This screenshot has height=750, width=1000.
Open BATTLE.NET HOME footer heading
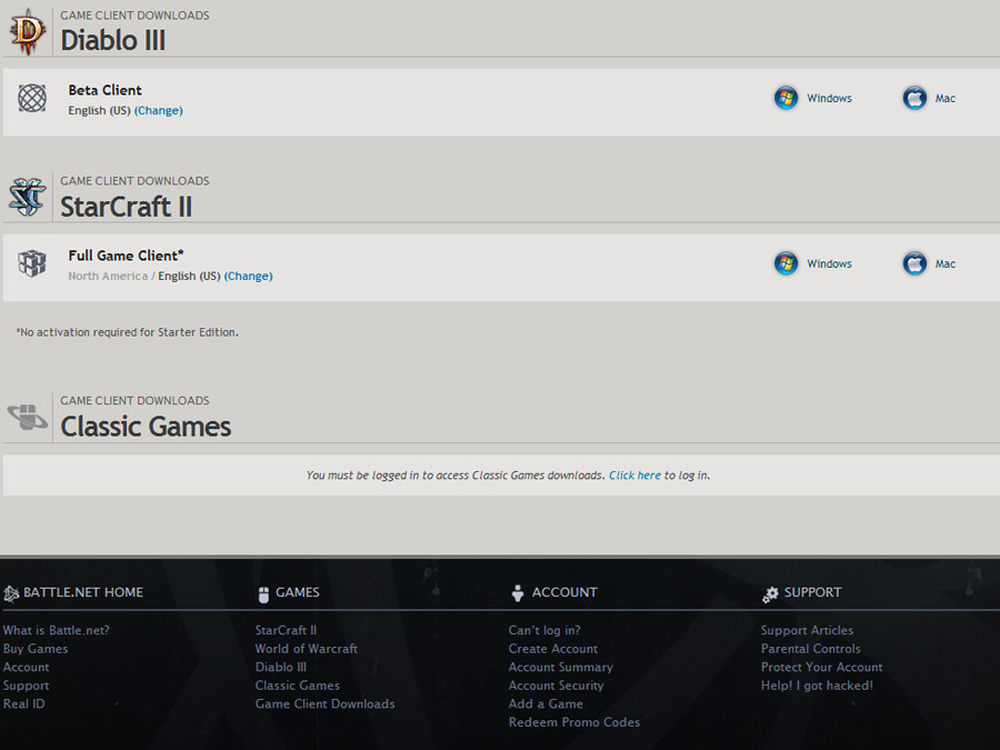pyautogui.click(x=83, y=592)
